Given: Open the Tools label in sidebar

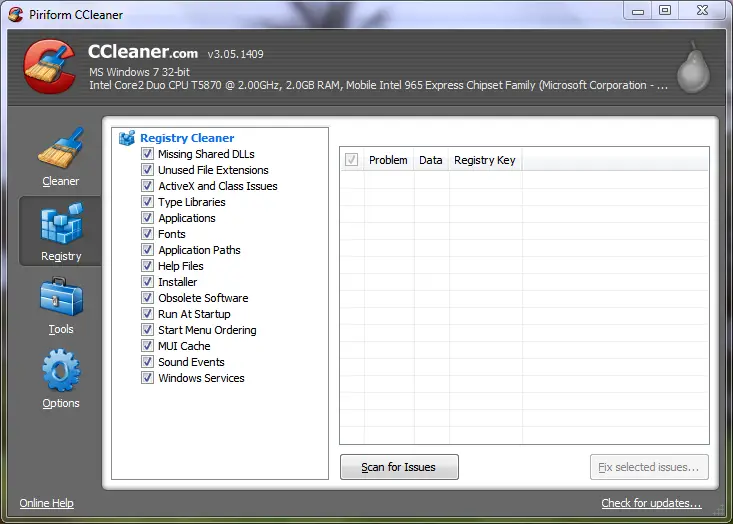Looking at the screenshot, I should click(61, 329).
